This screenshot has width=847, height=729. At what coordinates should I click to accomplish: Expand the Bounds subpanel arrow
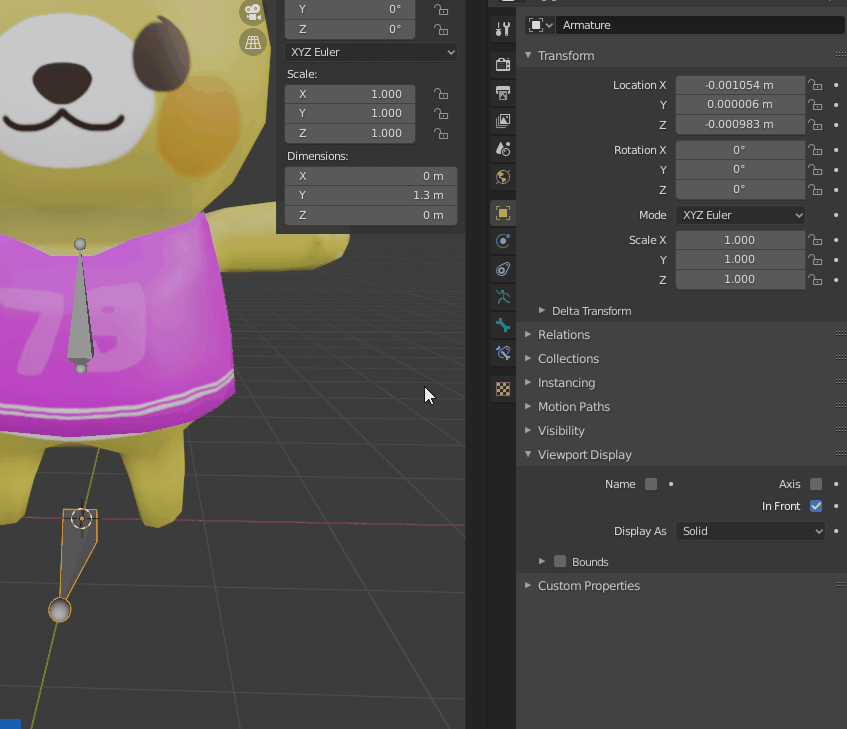pyautogui.click(x=542, y=562)
